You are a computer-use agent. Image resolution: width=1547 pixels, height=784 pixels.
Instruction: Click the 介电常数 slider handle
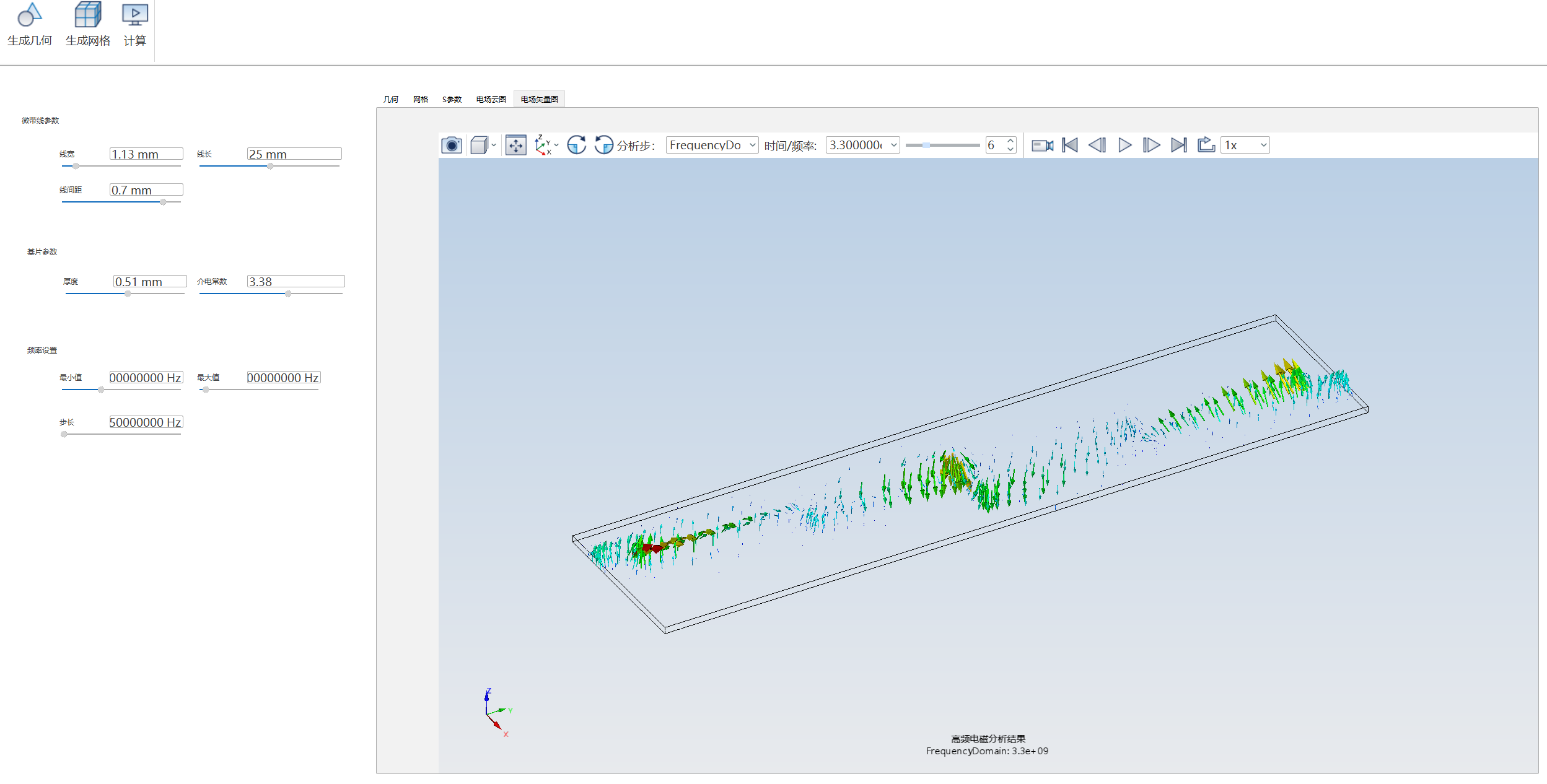[288, 294]
